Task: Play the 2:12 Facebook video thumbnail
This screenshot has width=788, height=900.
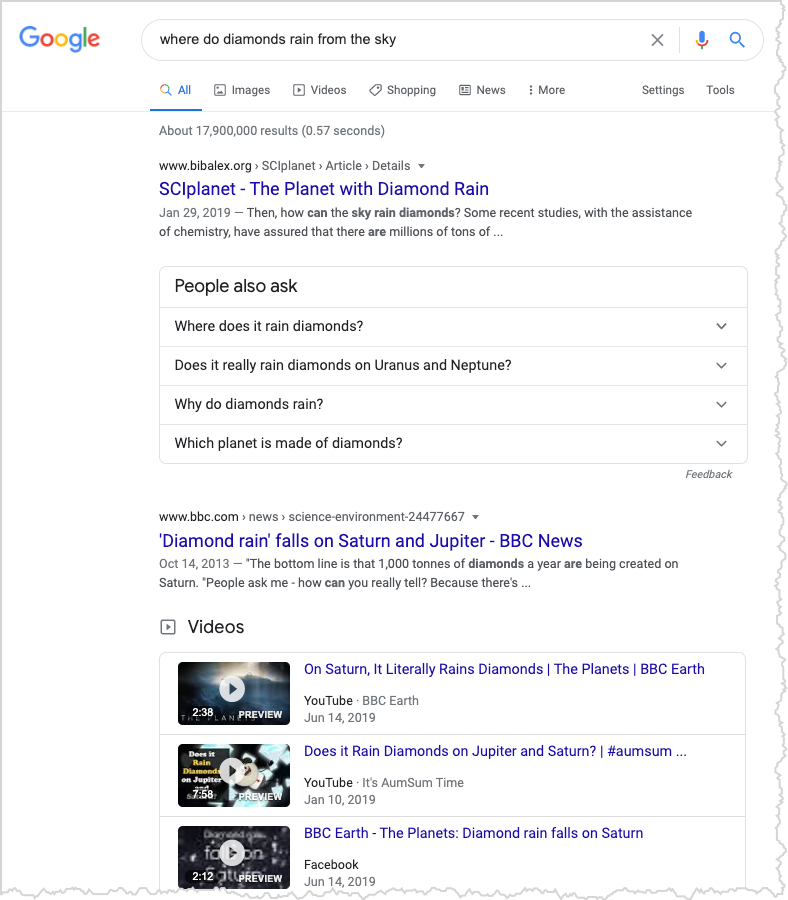Action: (234, 857)
